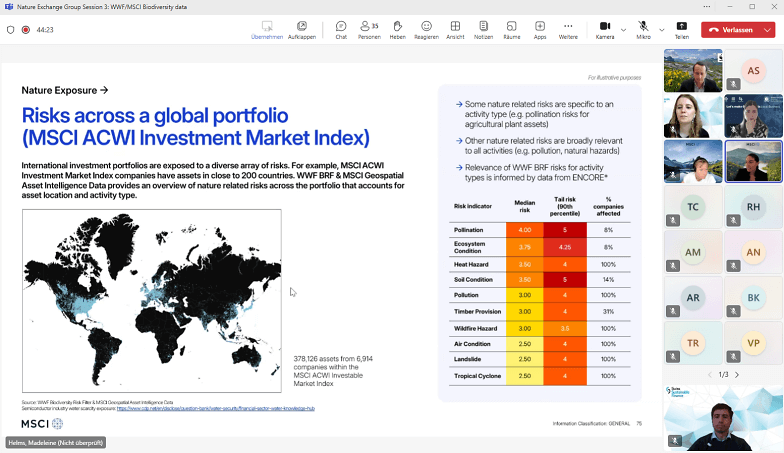Show the Personen participants list
Viewport: 784px width, 453px height.
click(x=369, y=29)
